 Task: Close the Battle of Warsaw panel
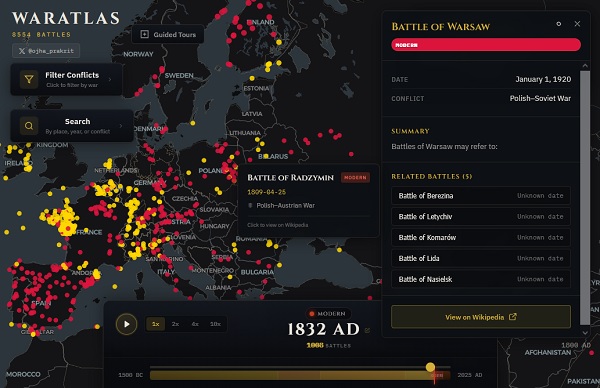(577, 24)
